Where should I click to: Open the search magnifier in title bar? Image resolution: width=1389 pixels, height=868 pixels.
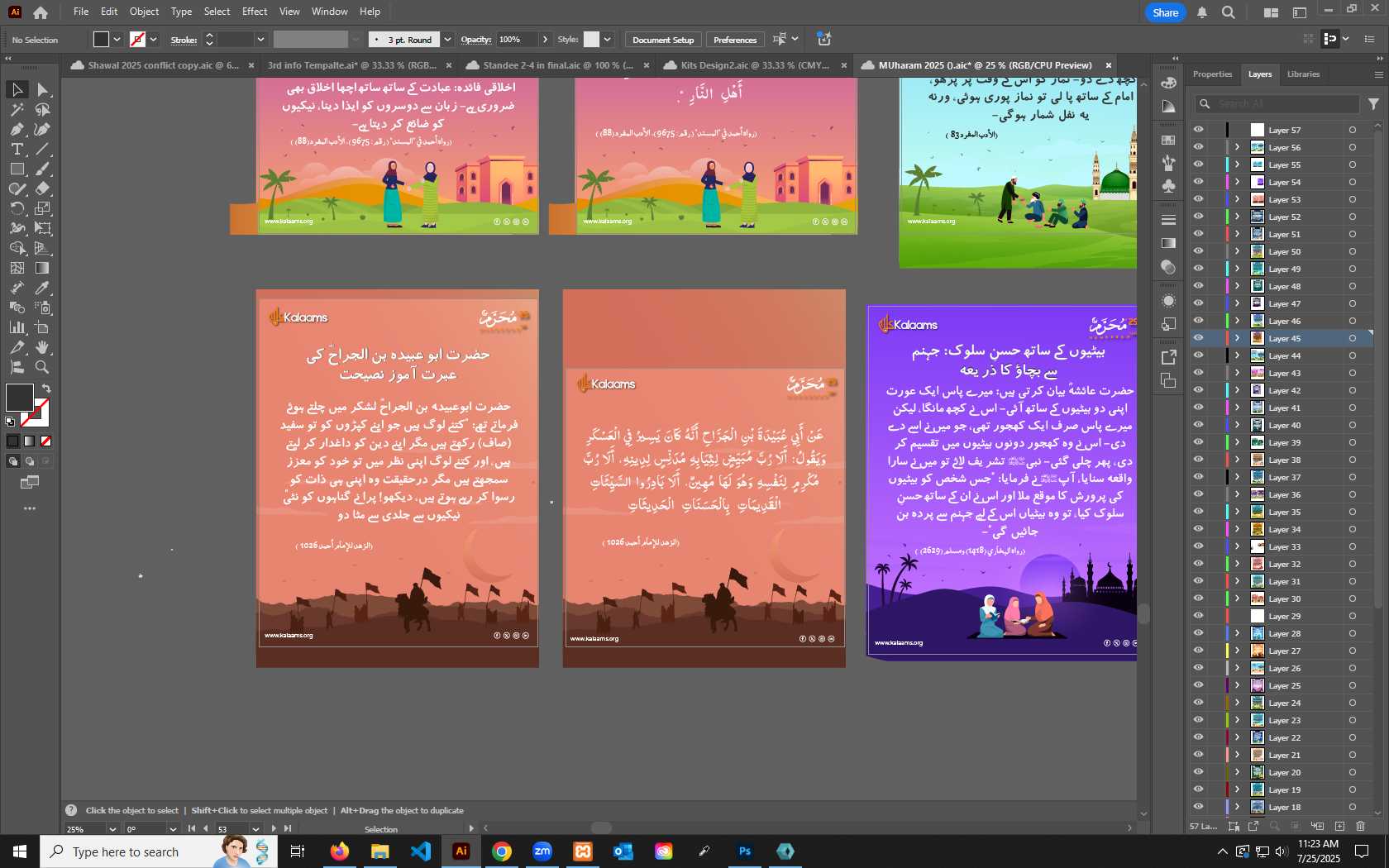[x=1229, y=12]
